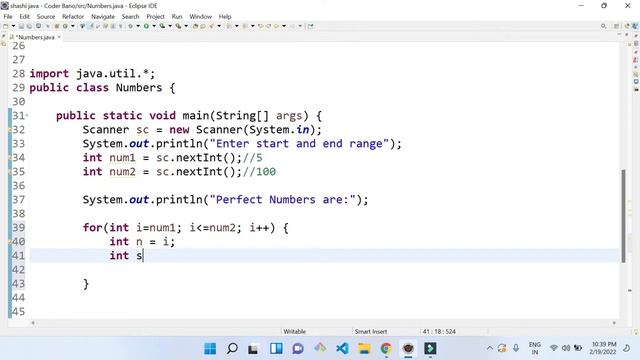
Task: Open File Explorer from taskbar
Action: tap(364, 349)
